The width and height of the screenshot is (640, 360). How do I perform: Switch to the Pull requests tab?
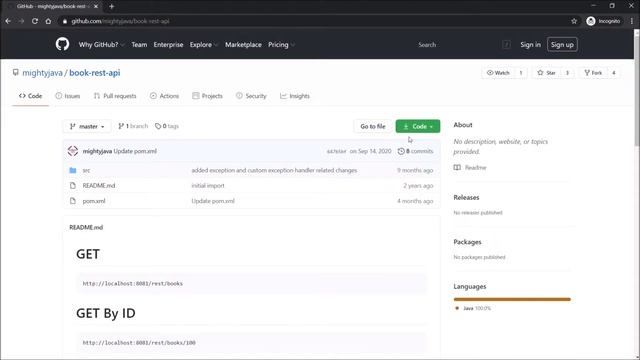pos(115,96)
